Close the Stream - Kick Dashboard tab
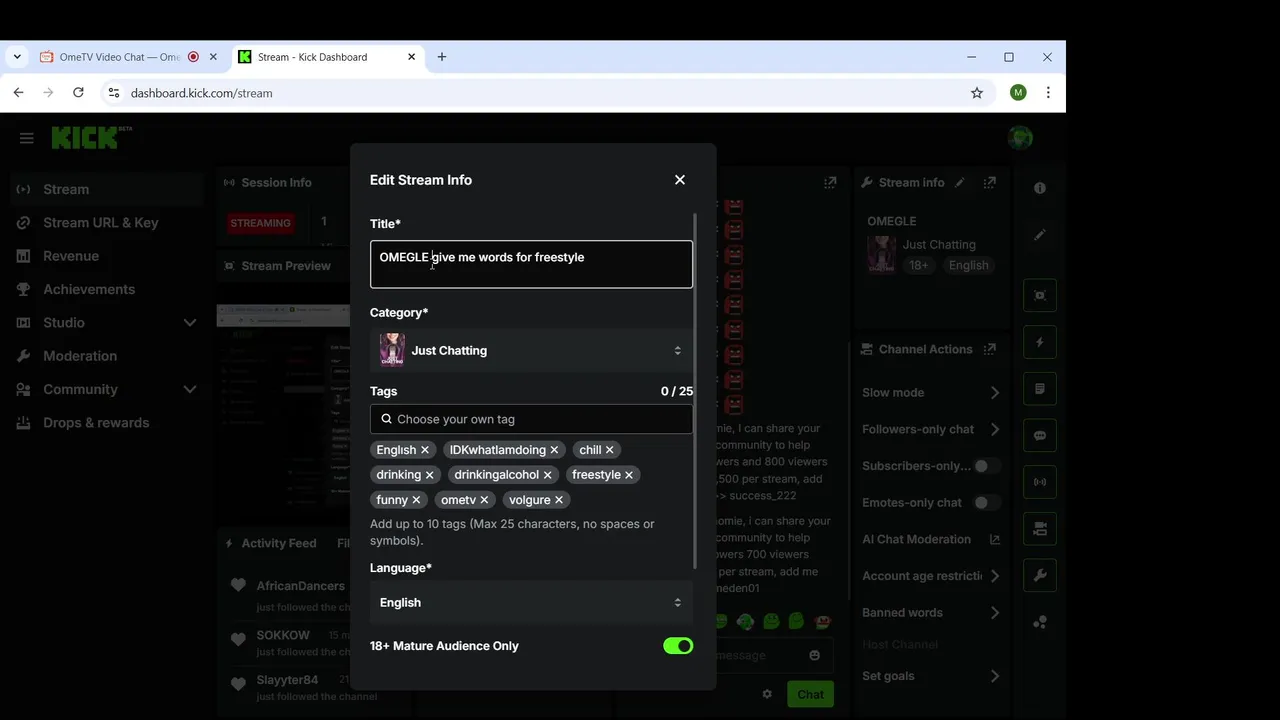Screen dimensions: 1280x720 (x=411, y=57)
